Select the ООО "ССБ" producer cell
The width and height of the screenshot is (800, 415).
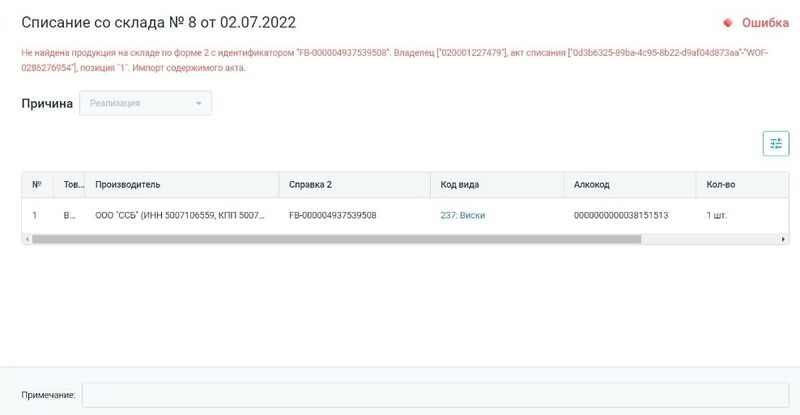(182, 215)
